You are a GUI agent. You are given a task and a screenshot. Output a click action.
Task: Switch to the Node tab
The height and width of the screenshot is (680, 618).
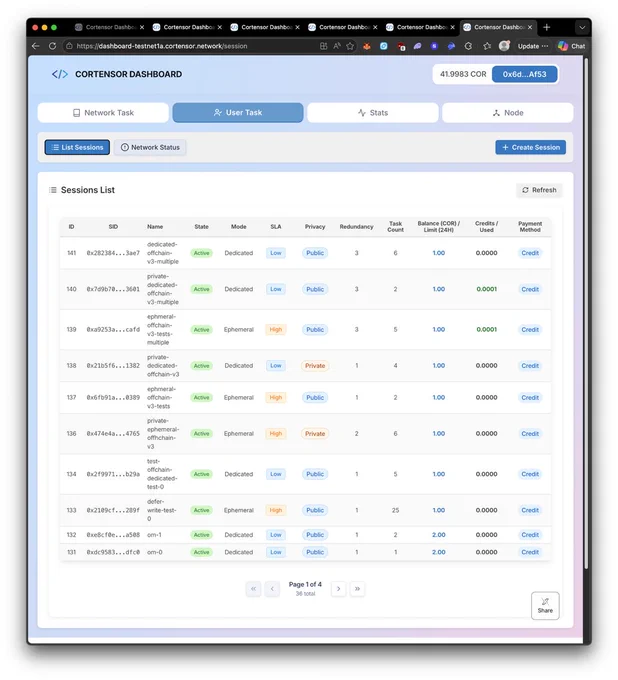[507, 113]
